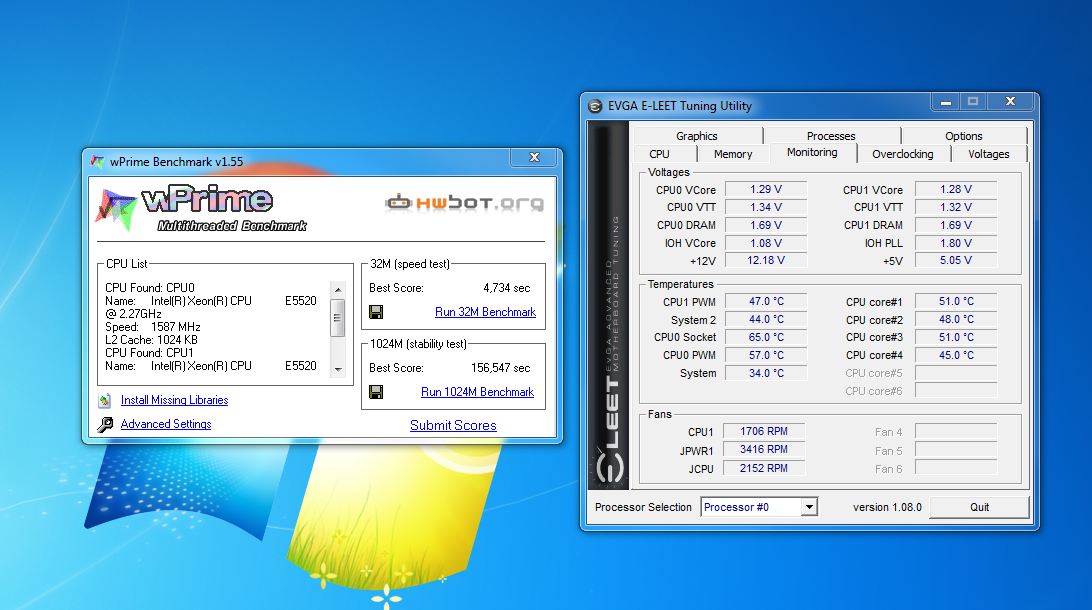1092x610 pixels.
Task: Click the CPU1 VCore 1.28 V value
Action: (956, 189)
